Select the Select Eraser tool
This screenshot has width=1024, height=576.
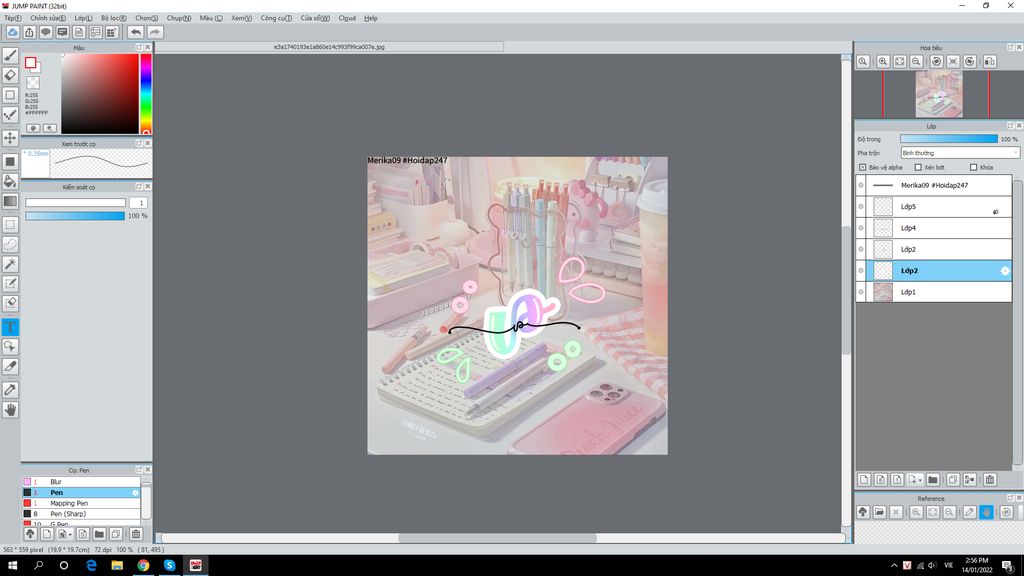[x=10, y=303]
